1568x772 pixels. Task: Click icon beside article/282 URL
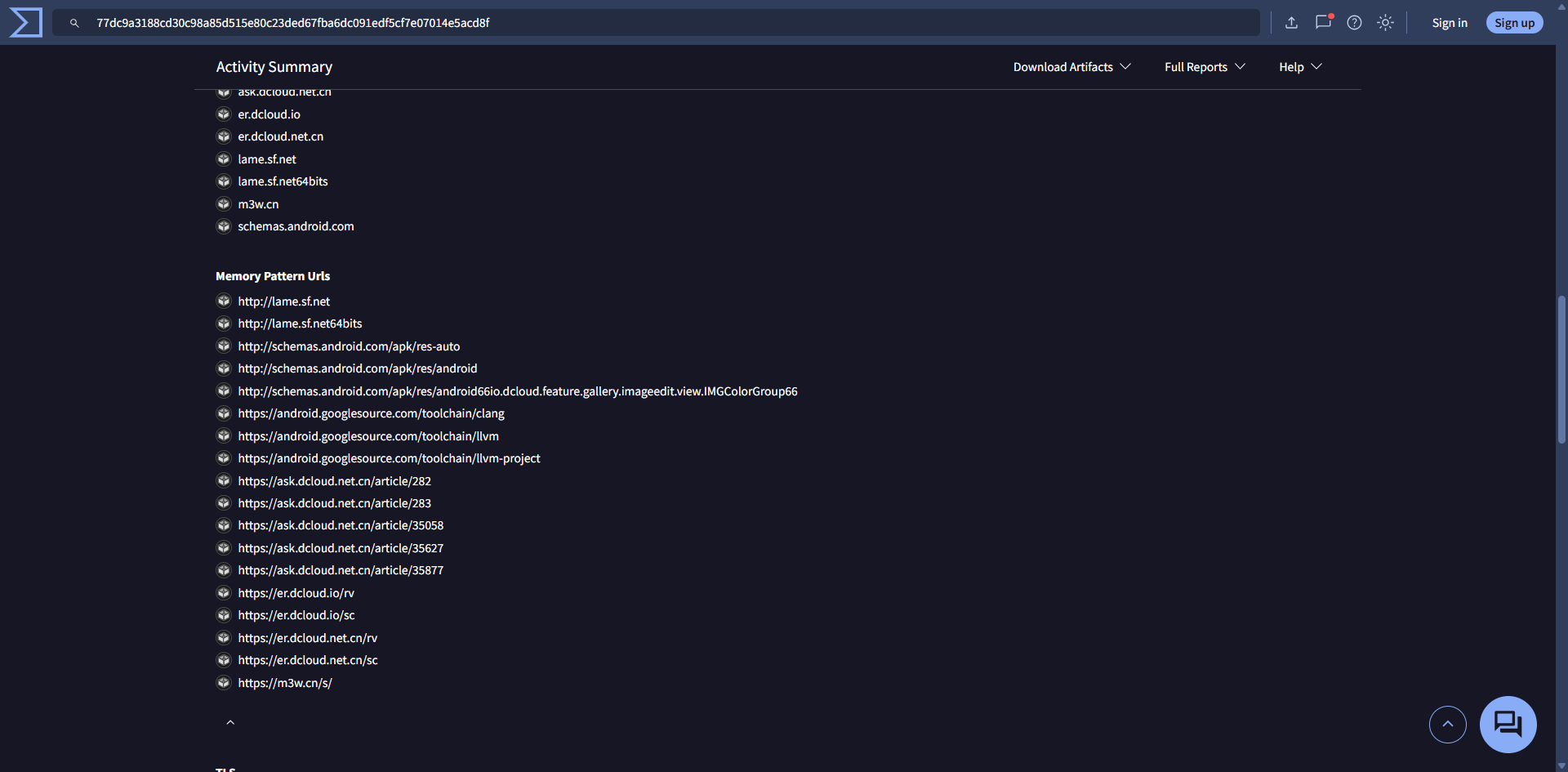(224, 481)
